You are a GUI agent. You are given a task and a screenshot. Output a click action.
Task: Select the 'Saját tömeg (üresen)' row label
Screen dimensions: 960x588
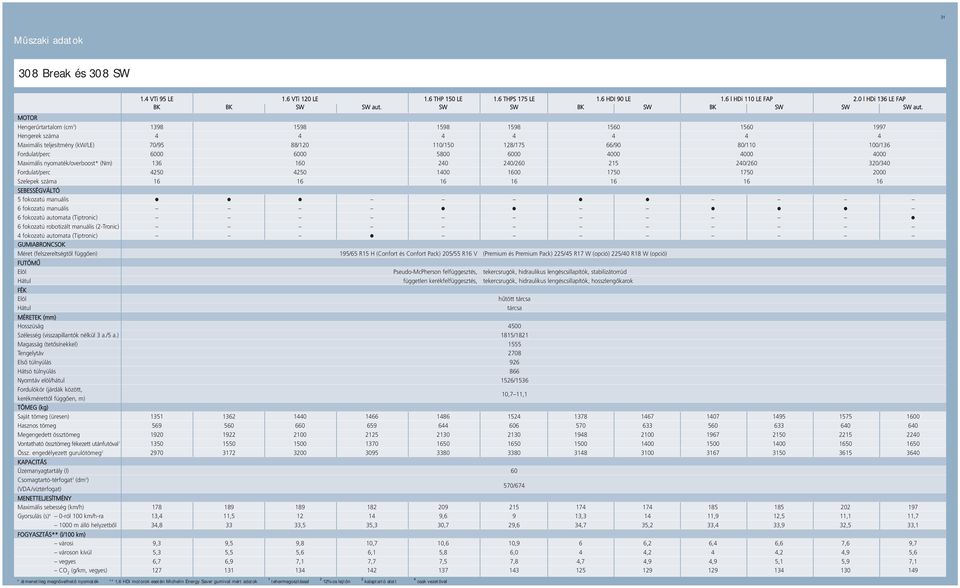(x=43, y=416)
